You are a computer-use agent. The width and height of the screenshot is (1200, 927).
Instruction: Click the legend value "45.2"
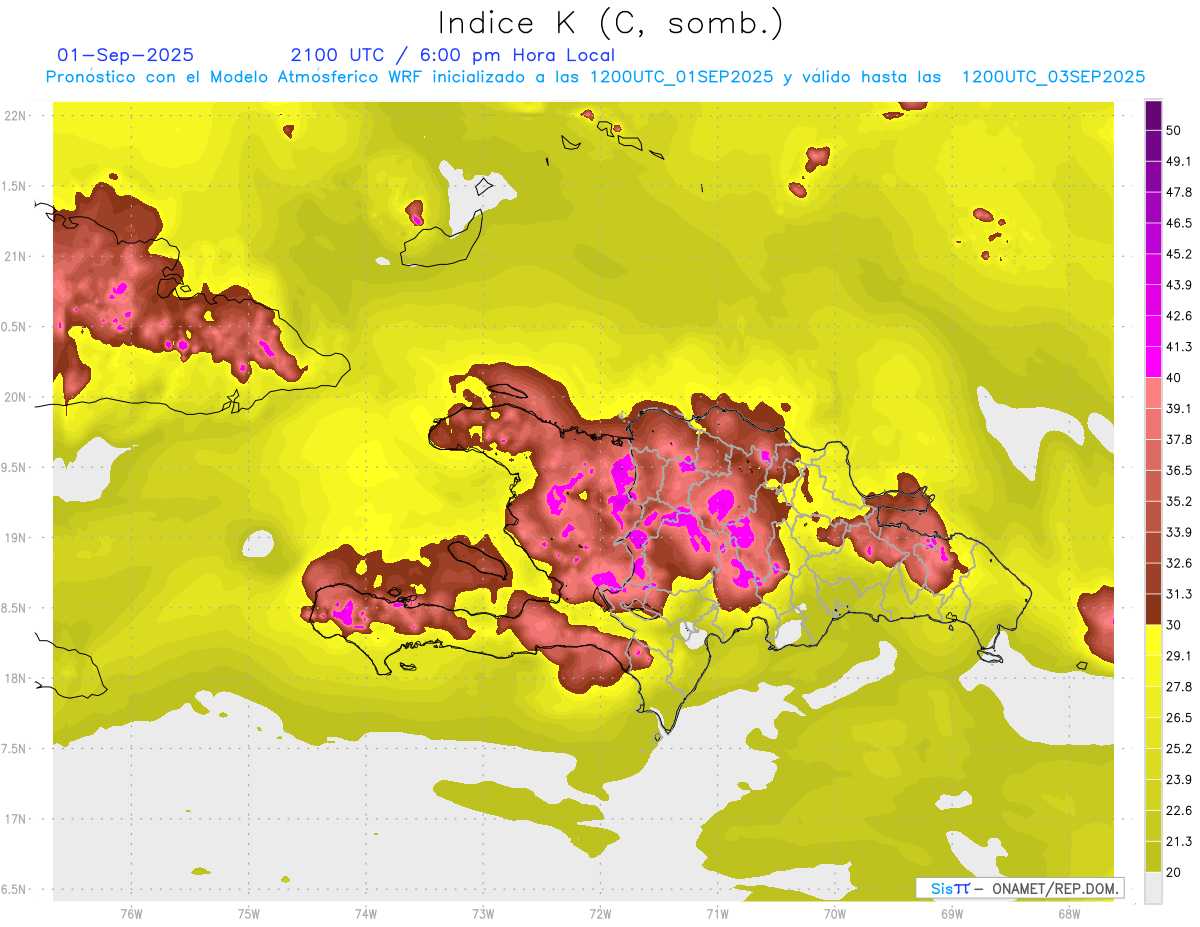point(1179,254)
